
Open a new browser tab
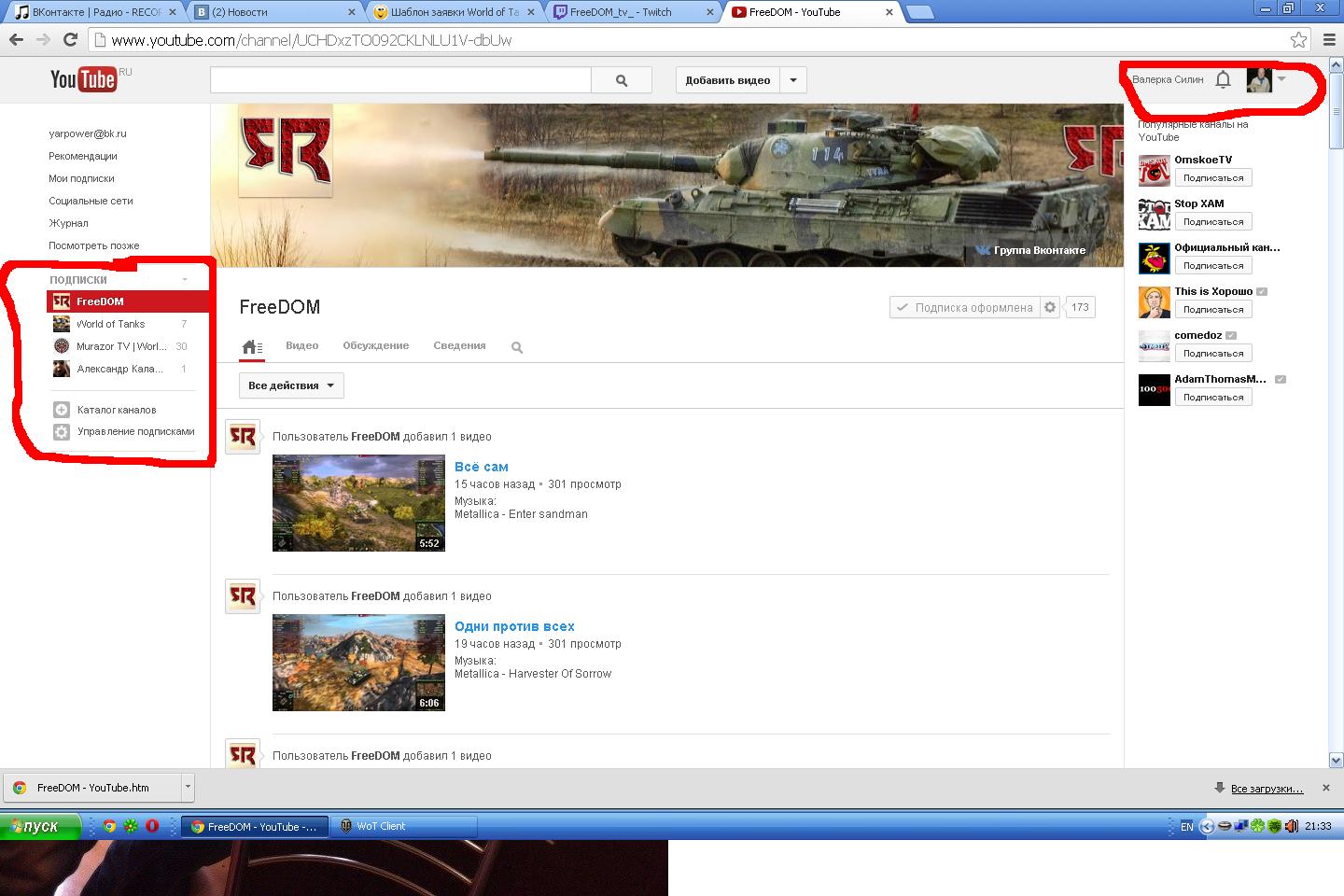[x=920, y=12]
